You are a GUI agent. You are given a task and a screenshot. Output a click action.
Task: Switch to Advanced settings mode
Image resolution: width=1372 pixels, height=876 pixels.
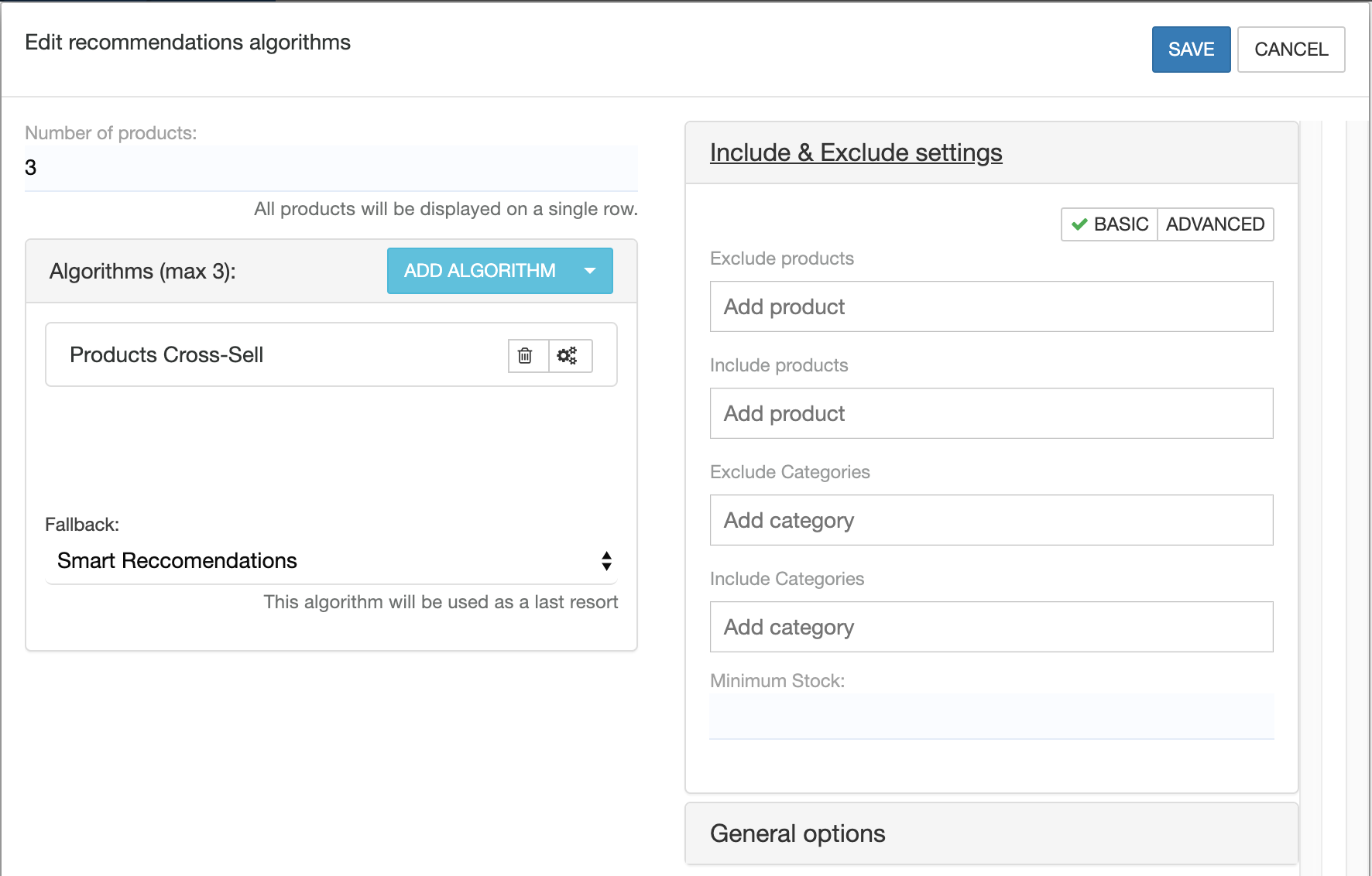pos(1215,224)
